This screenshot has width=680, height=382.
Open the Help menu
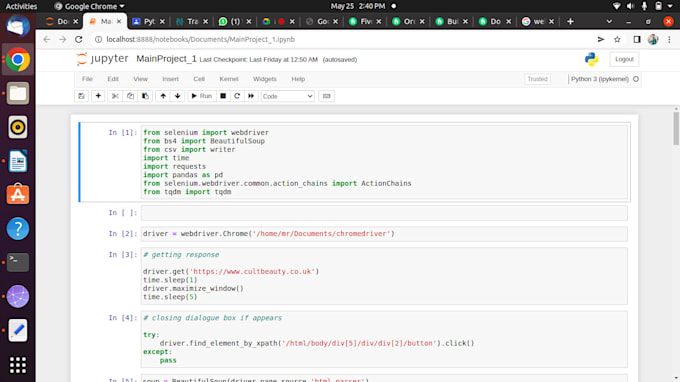[x=298, y=79]
